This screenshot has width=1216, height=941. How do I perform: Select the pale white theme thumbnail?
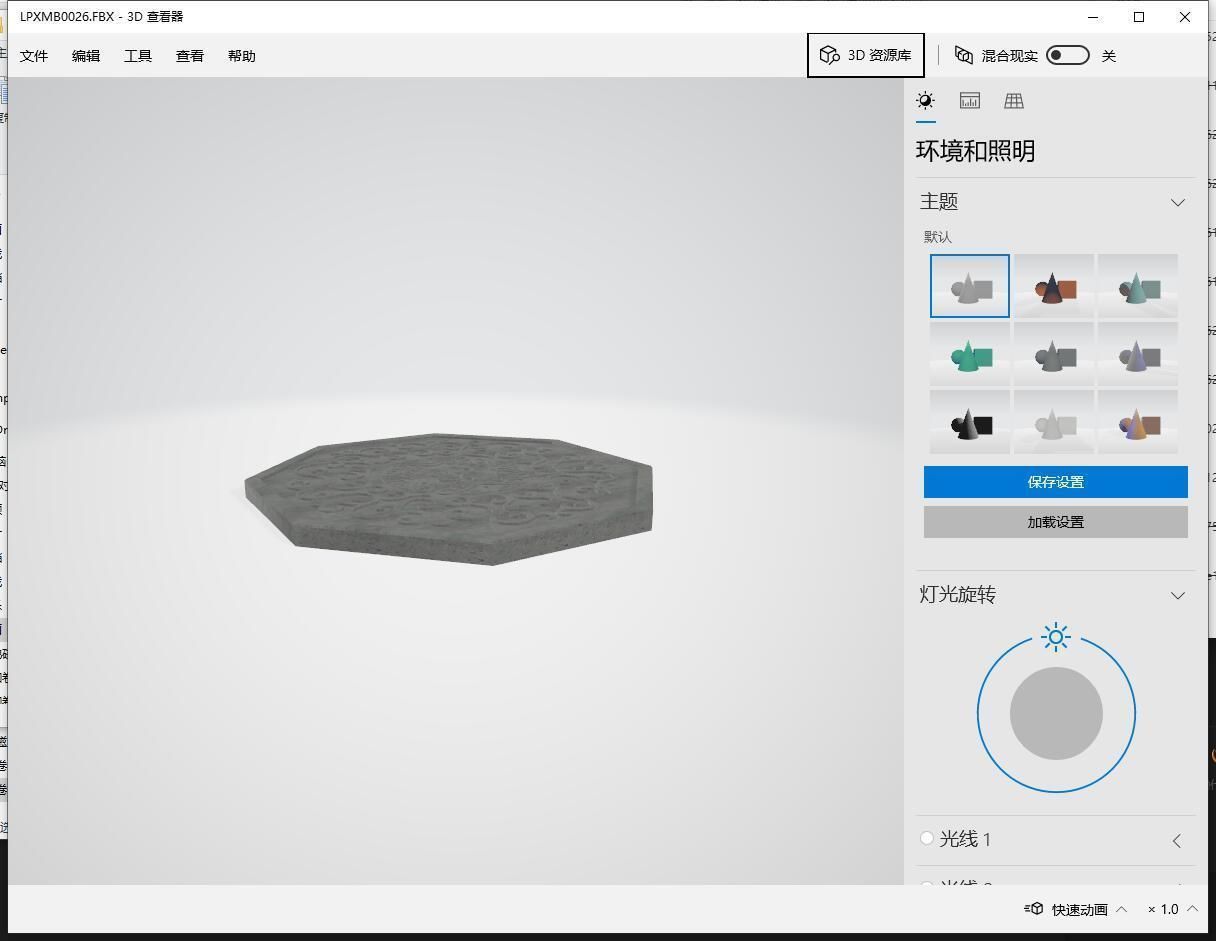click(1054, 422)
